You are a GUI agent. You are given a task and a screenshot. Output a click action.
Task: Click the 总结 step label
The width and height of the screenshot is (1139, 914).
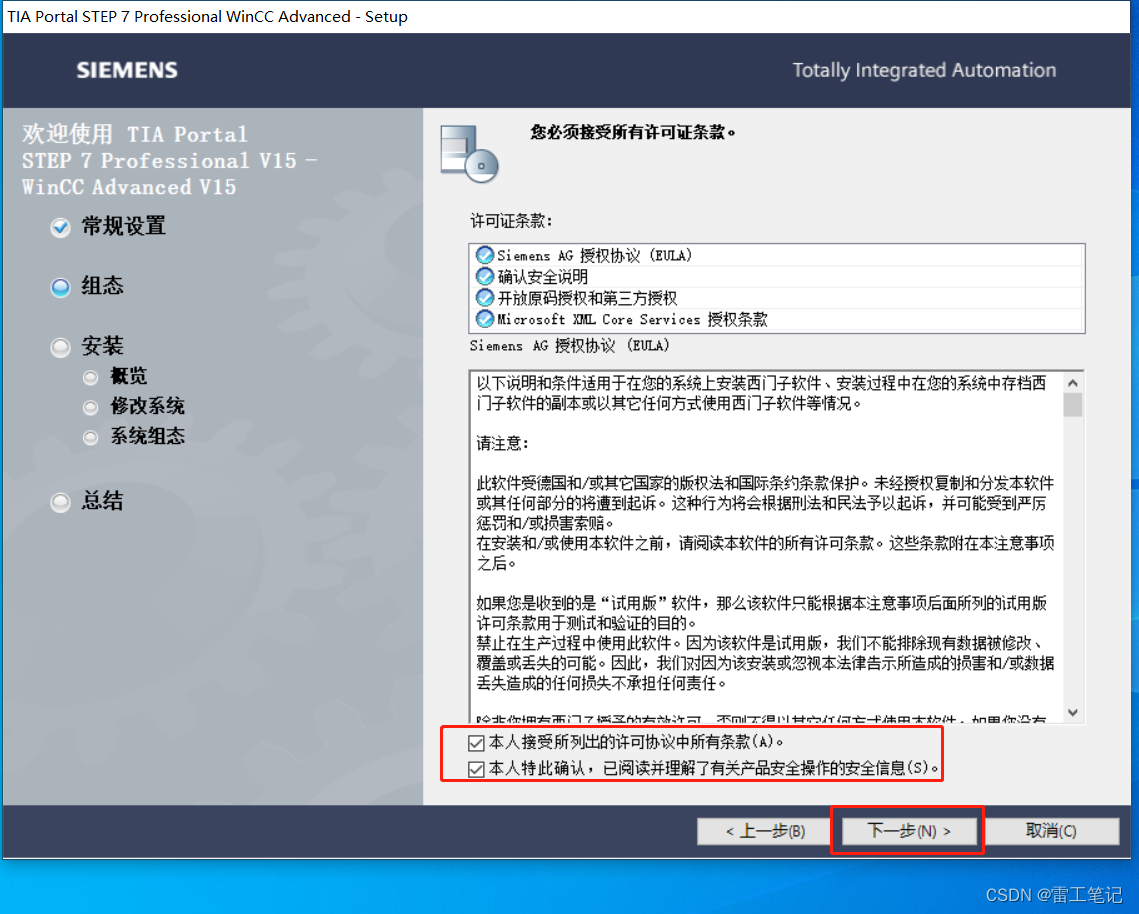(102, 501)
